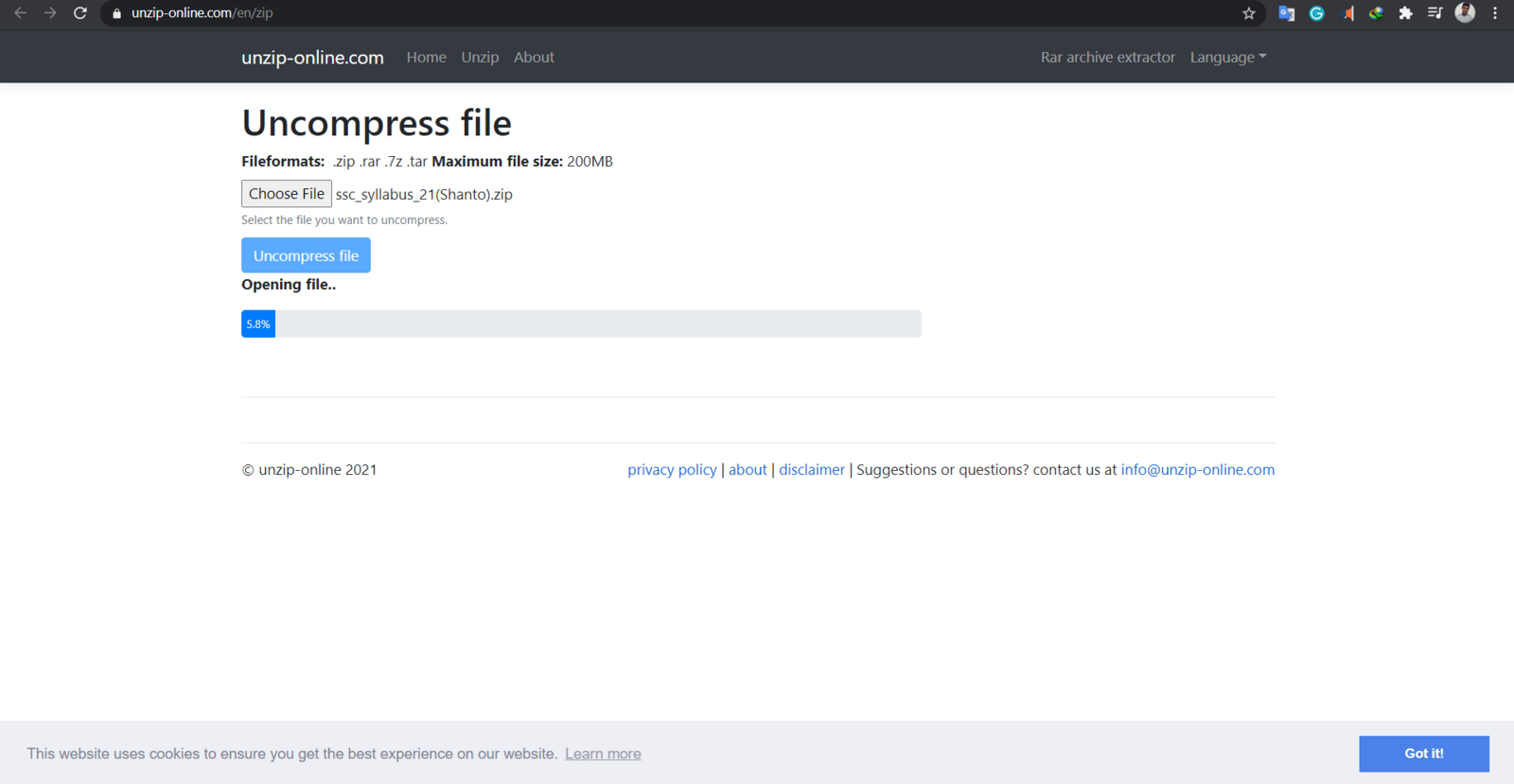Open privacy policy link

(672, 470)
